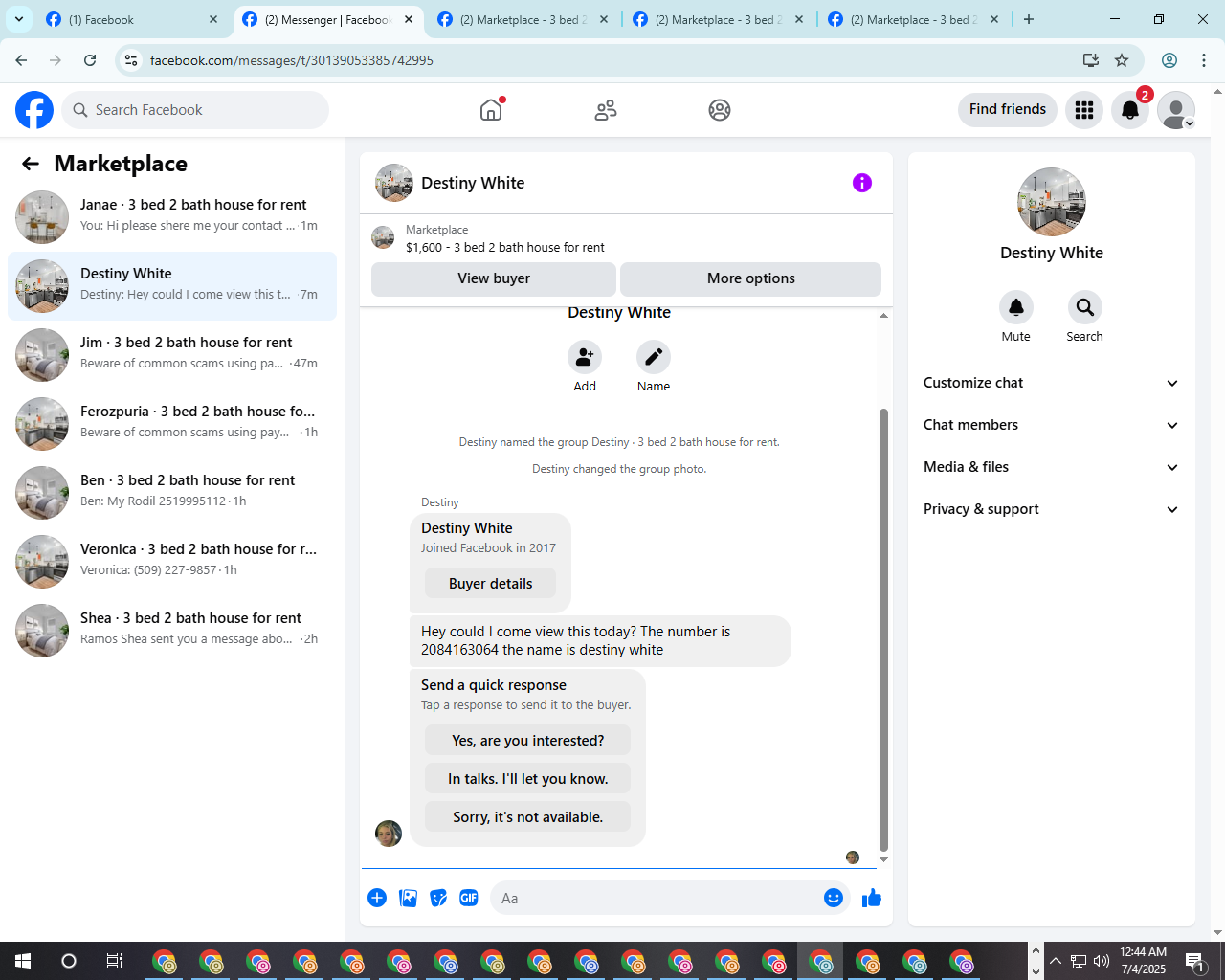The height and width of the screenshot is (980, 1225).
Task: Choose a GIF in composer
Action: pyautogui.click(x=469, y=898)
